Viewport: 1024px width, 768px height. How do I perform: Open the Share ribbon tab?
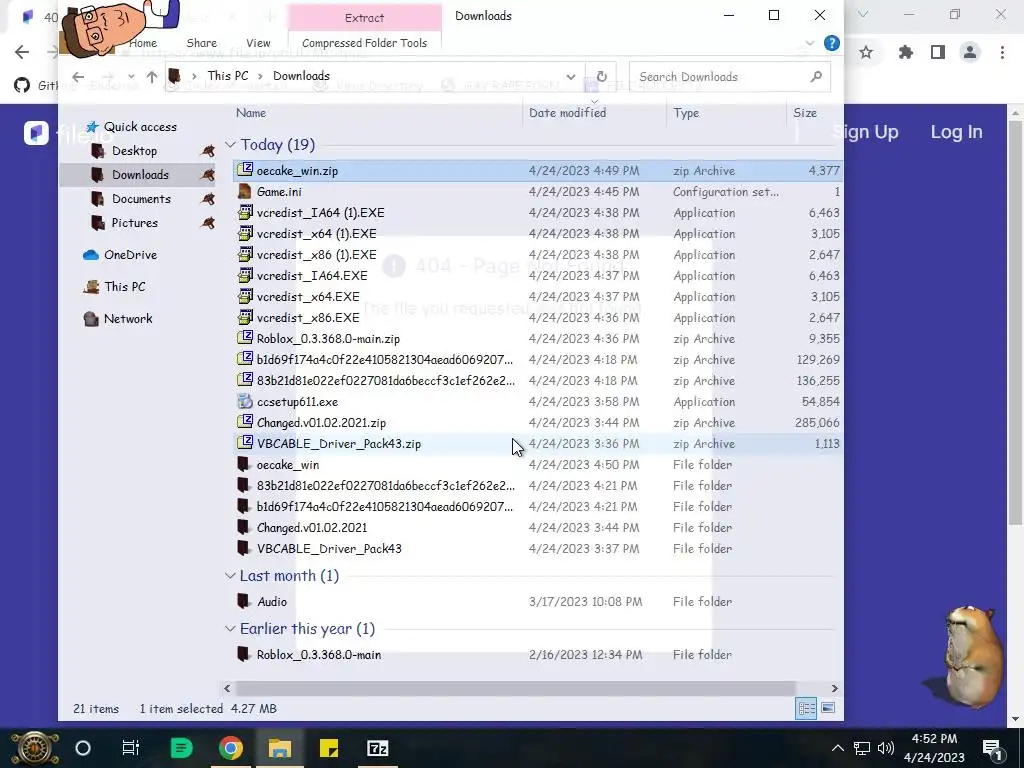[201, 43]
